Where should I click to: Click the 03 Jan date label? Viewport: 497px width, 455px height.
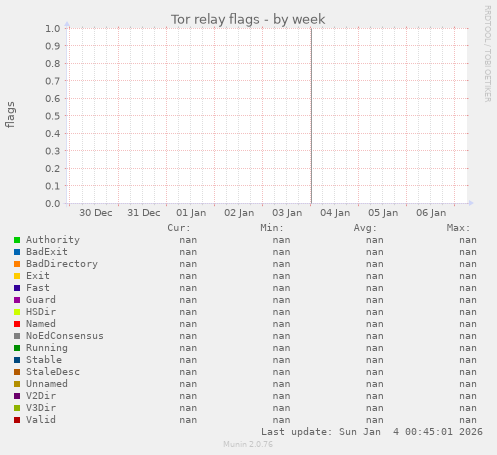(x=287, y=213)
